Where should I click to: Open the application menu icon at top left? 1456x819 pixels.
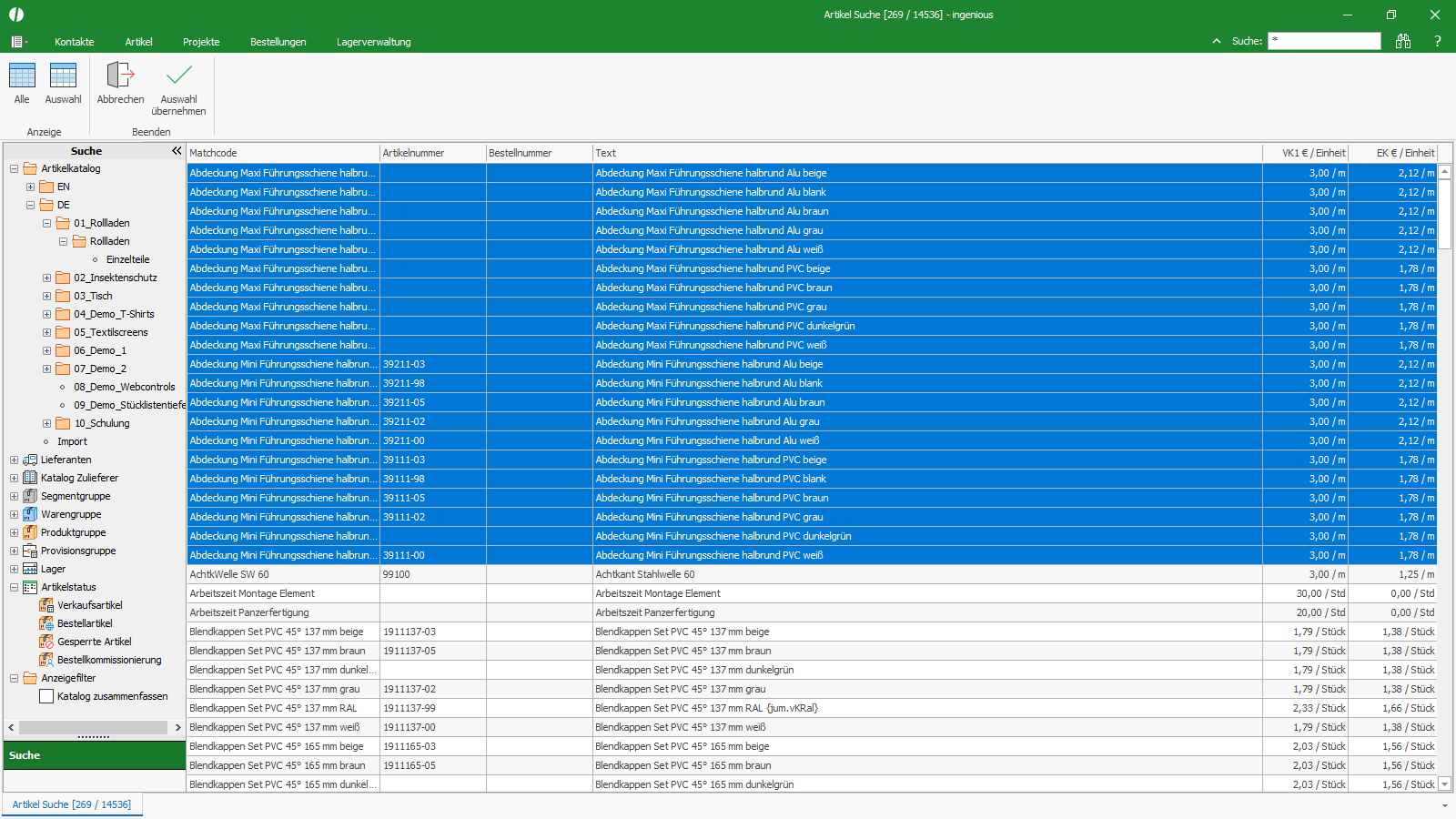[18, 42]
